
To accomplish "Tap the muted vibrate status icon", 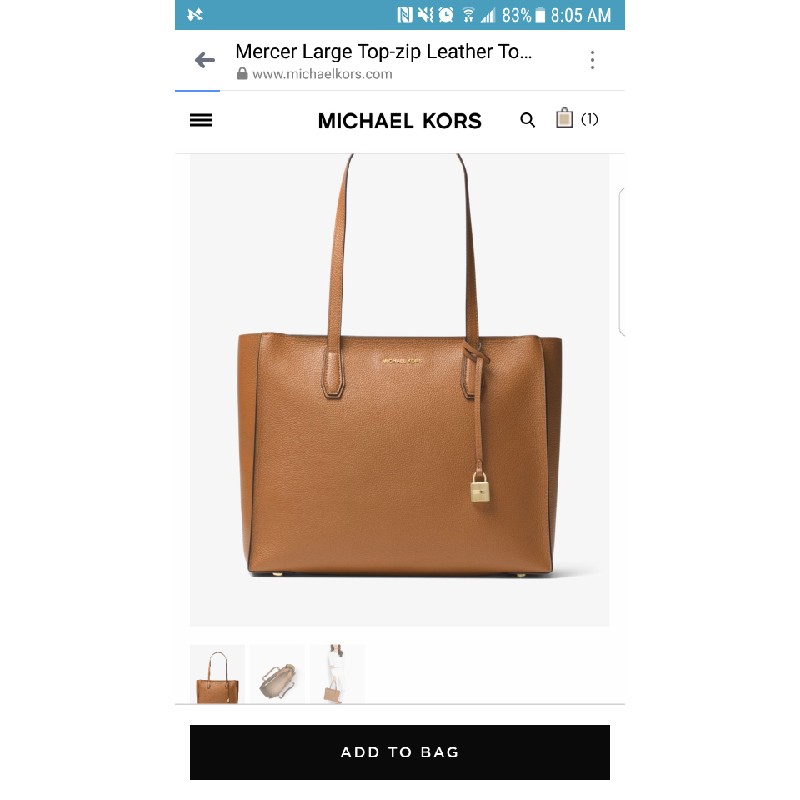I will [x=425, y=15].
